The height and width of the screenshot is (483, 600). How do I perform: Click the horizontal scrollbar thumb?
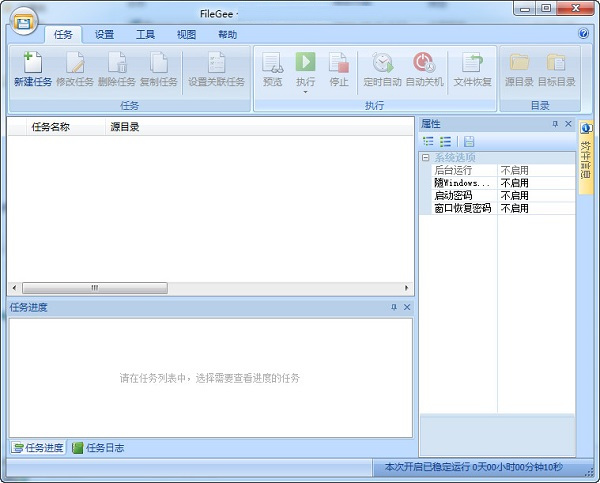point(95,288)
